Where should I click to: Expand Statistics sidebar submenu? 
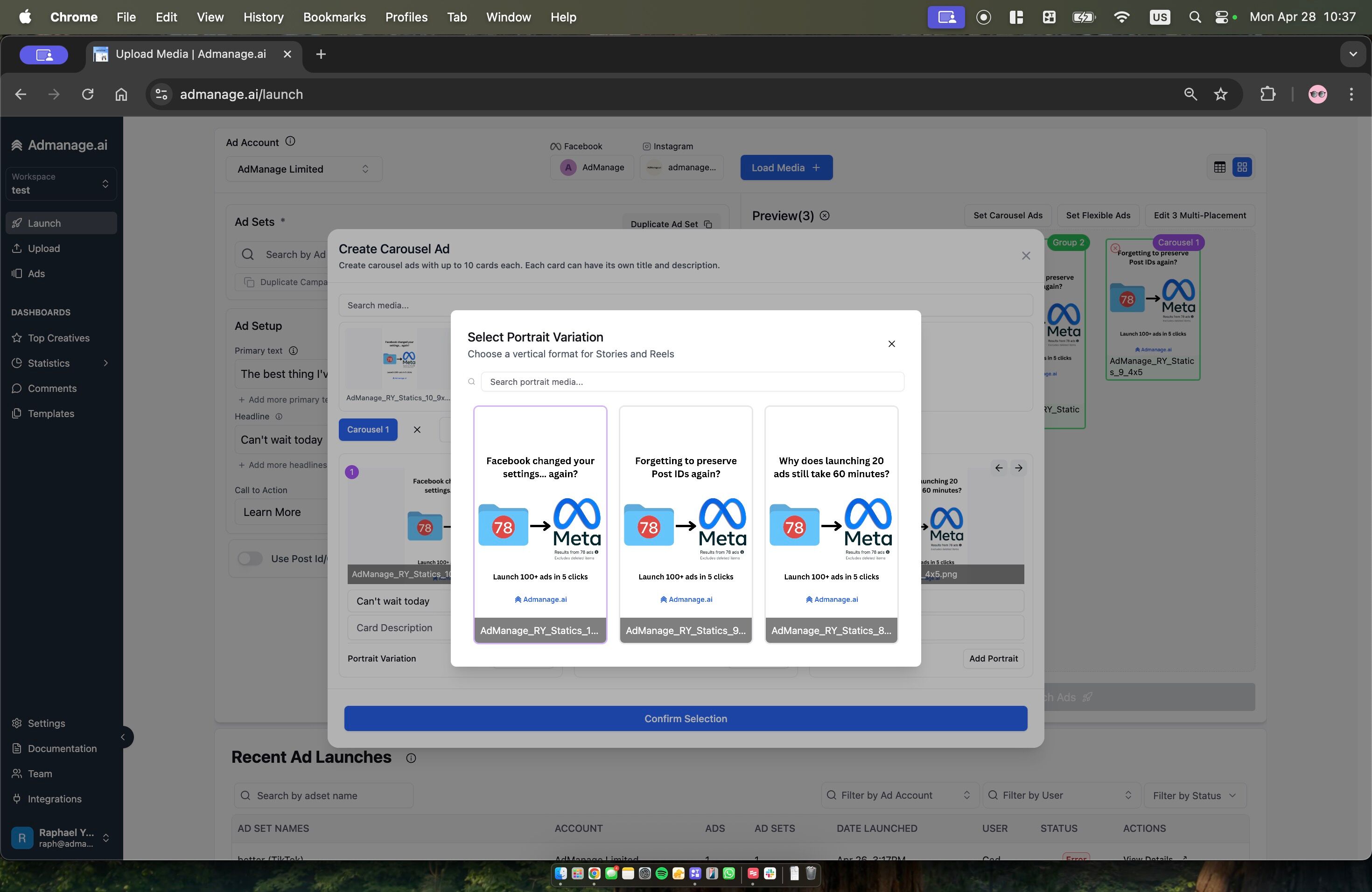pyautogui.click(x=105, y=363)
